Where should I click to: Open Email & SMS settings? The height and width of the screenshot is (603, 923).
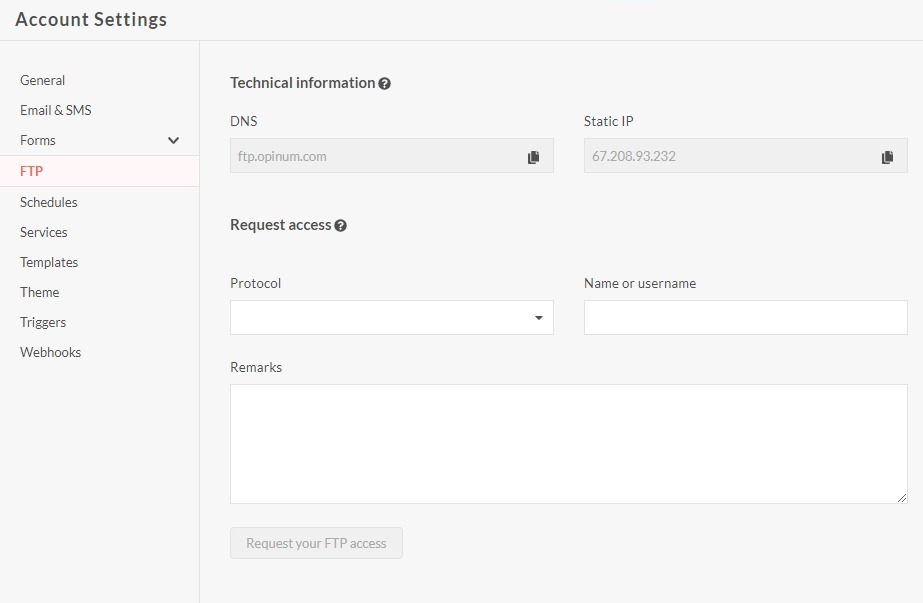click(56, 110)
